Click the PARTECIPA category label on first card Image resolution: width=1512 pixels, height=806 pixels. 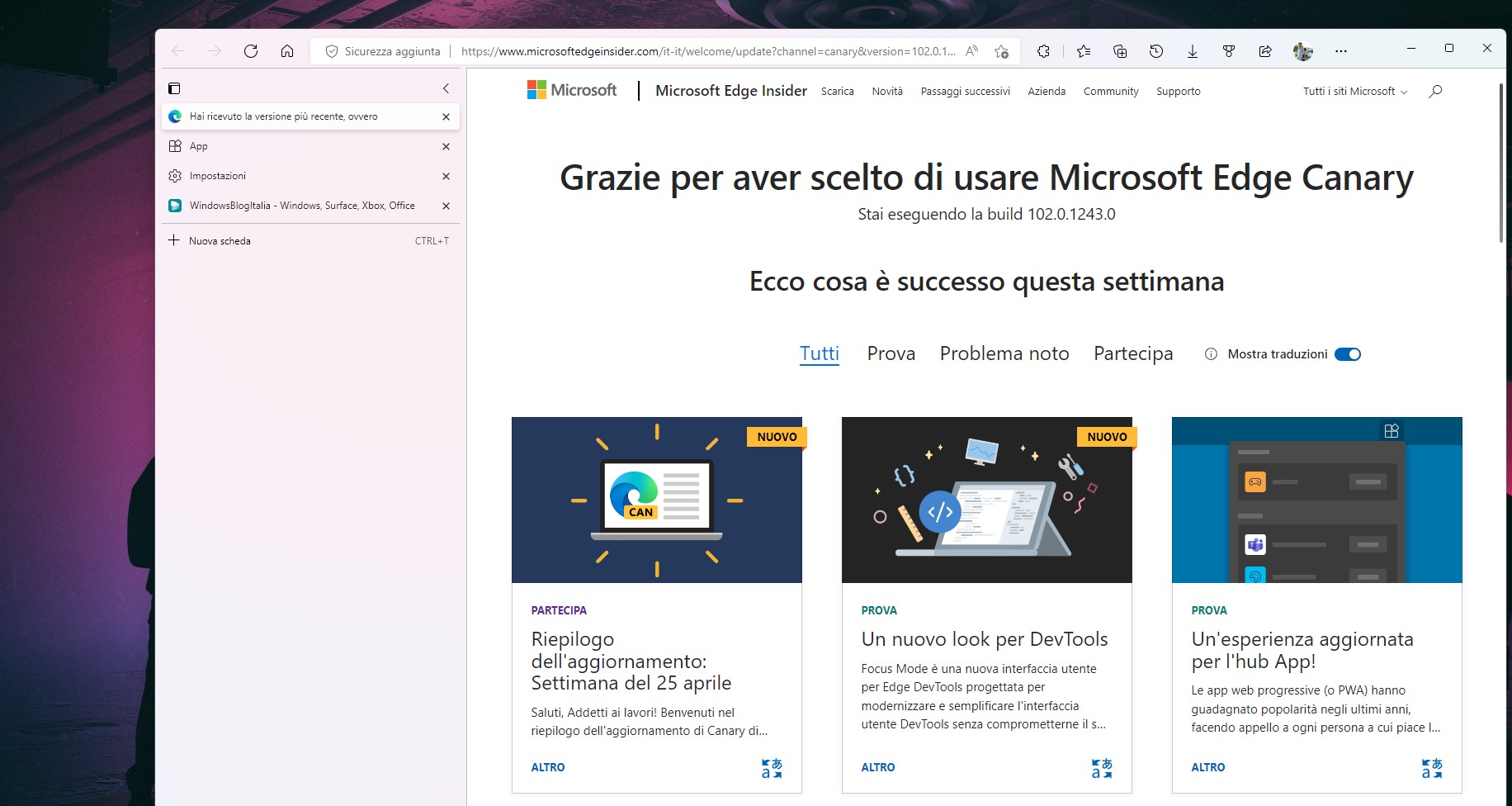pyautogui.click(x=559, y=610)
